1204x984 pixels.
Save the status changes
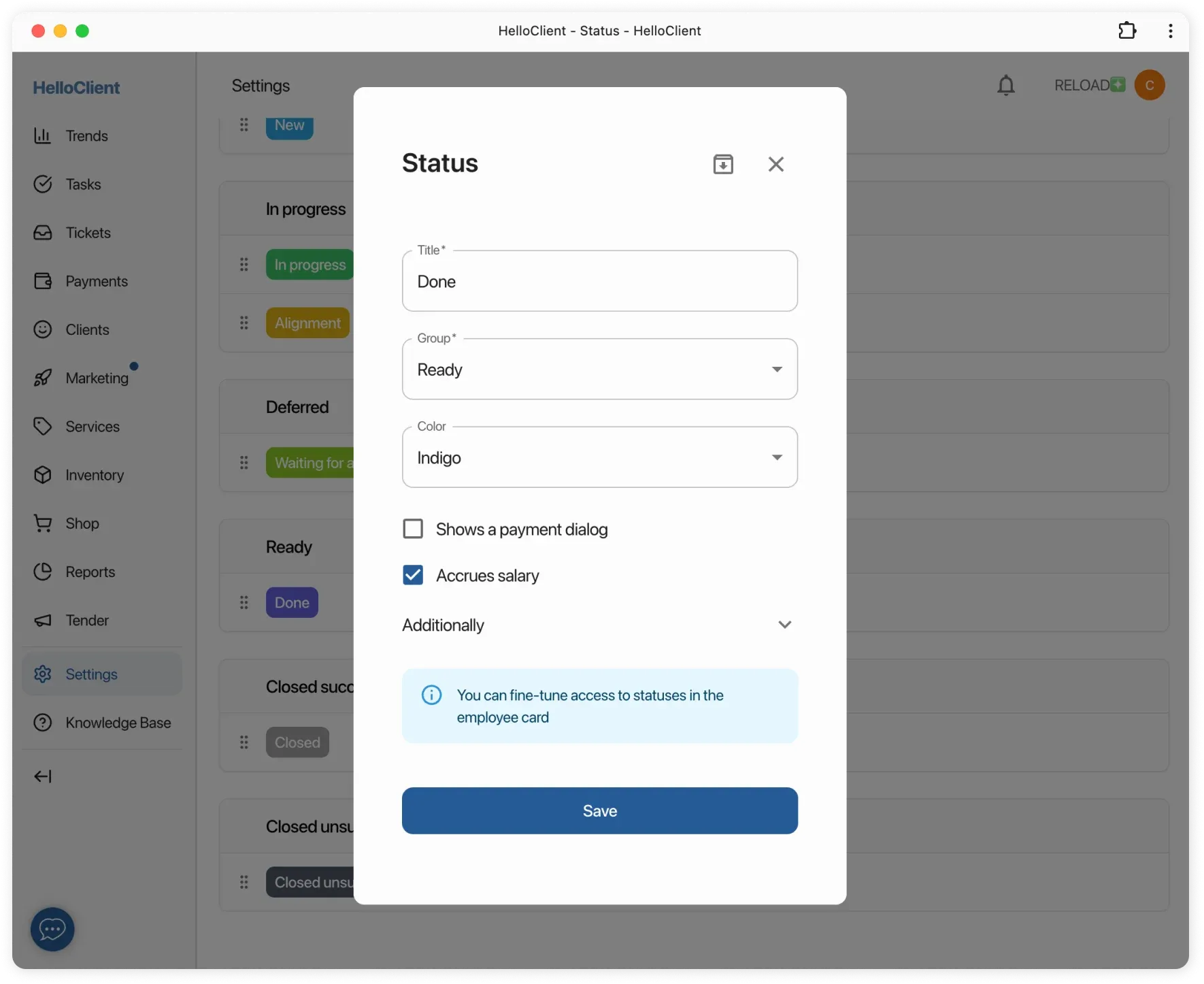click(599, 810)
